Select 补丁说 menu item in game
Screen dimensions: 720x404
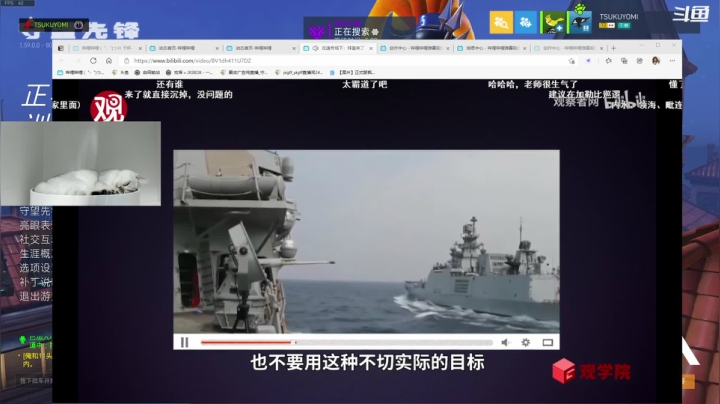(x=36, y=282)
